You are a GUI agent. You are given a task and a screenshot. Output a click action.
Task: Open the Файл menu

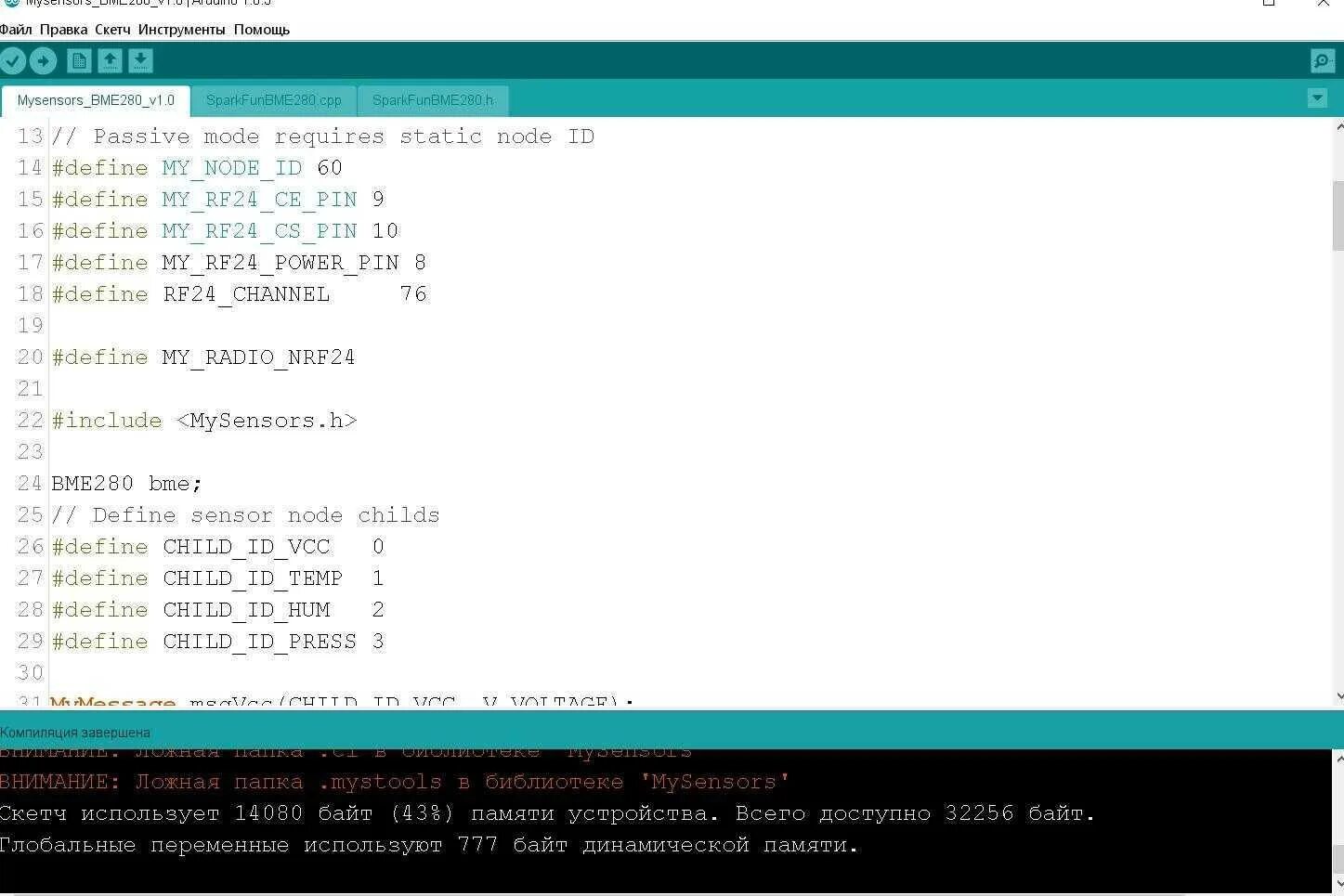16,30
